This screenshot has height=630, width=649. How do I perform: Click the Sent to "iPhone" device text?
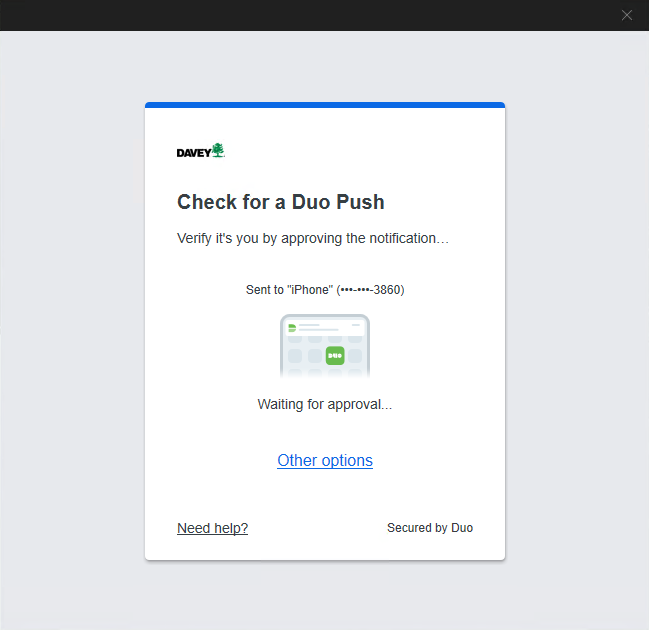pyautogui.click(x=325, y=290)
